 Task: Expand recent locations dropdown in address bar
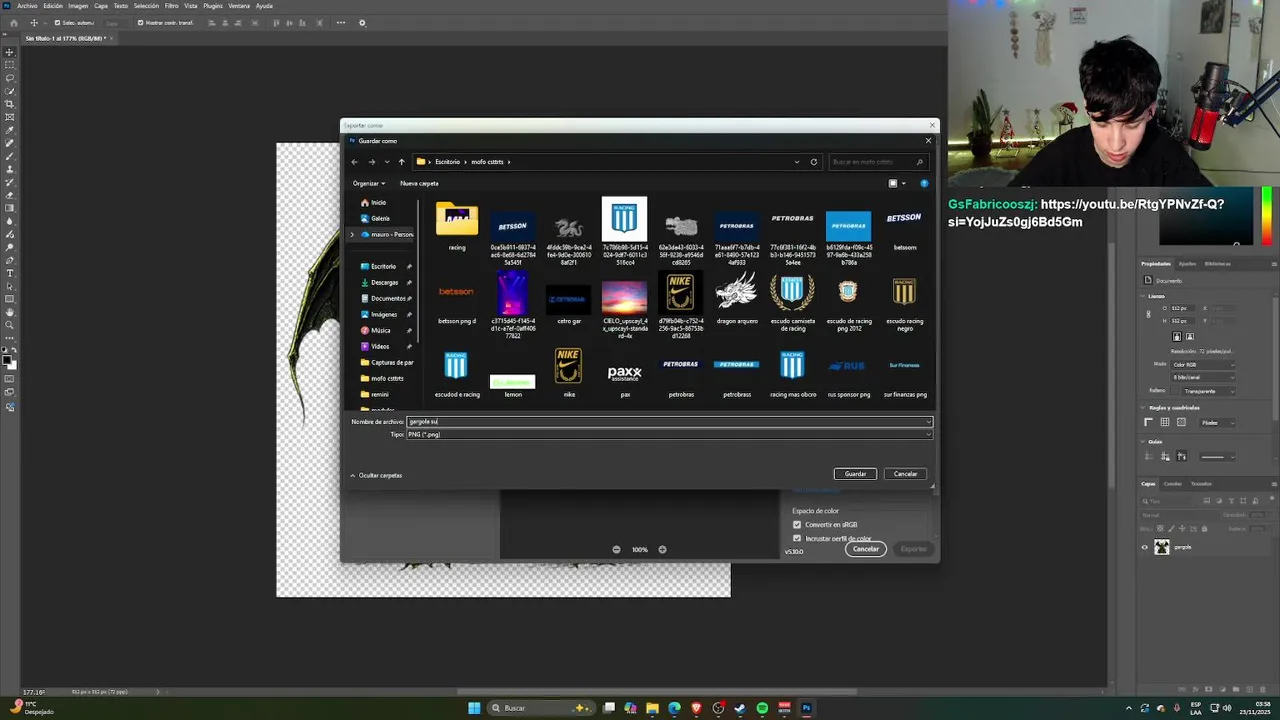[387, 162]
